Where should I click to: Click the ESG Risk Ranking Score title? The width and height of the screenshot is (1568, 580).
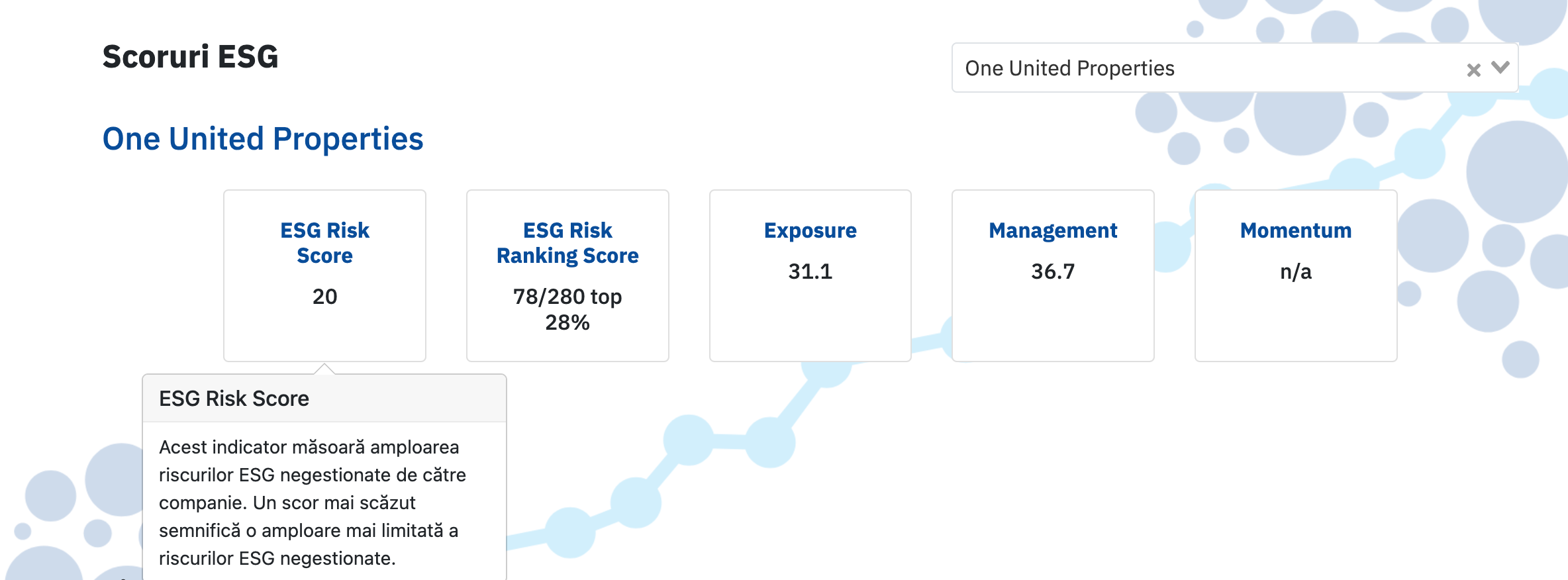(x=567, y=242)
